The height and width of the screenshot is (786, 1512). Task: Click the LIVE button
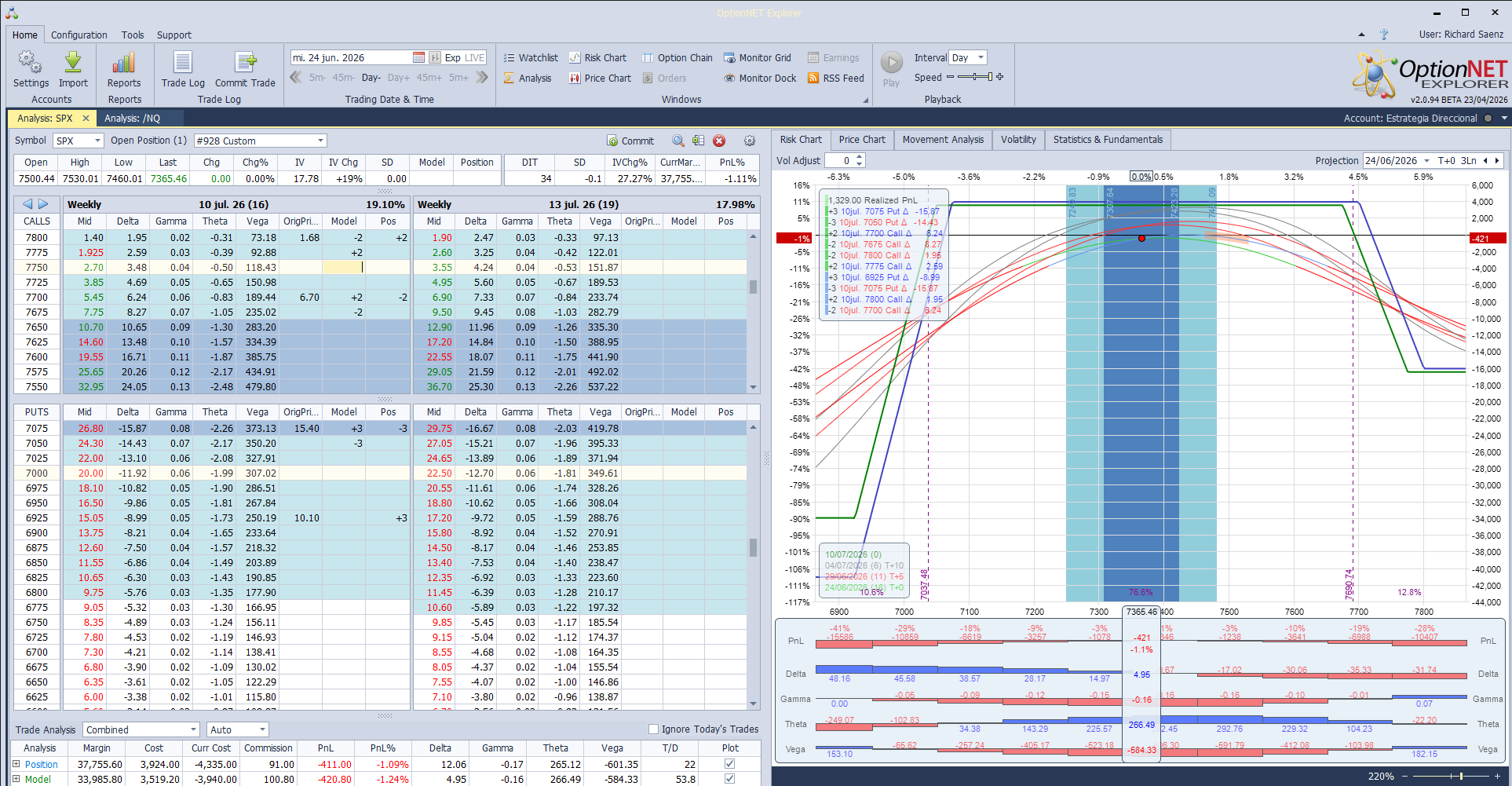475,57
